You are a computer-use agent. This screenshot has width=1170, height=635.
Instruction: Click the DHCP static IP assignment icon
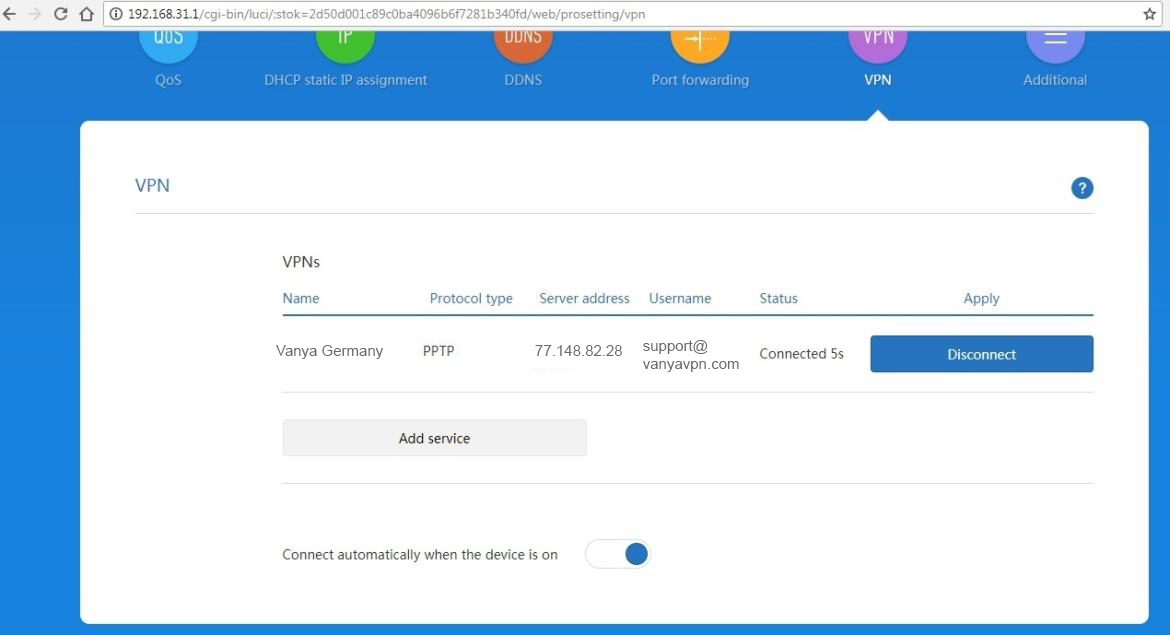click(345, 42)
